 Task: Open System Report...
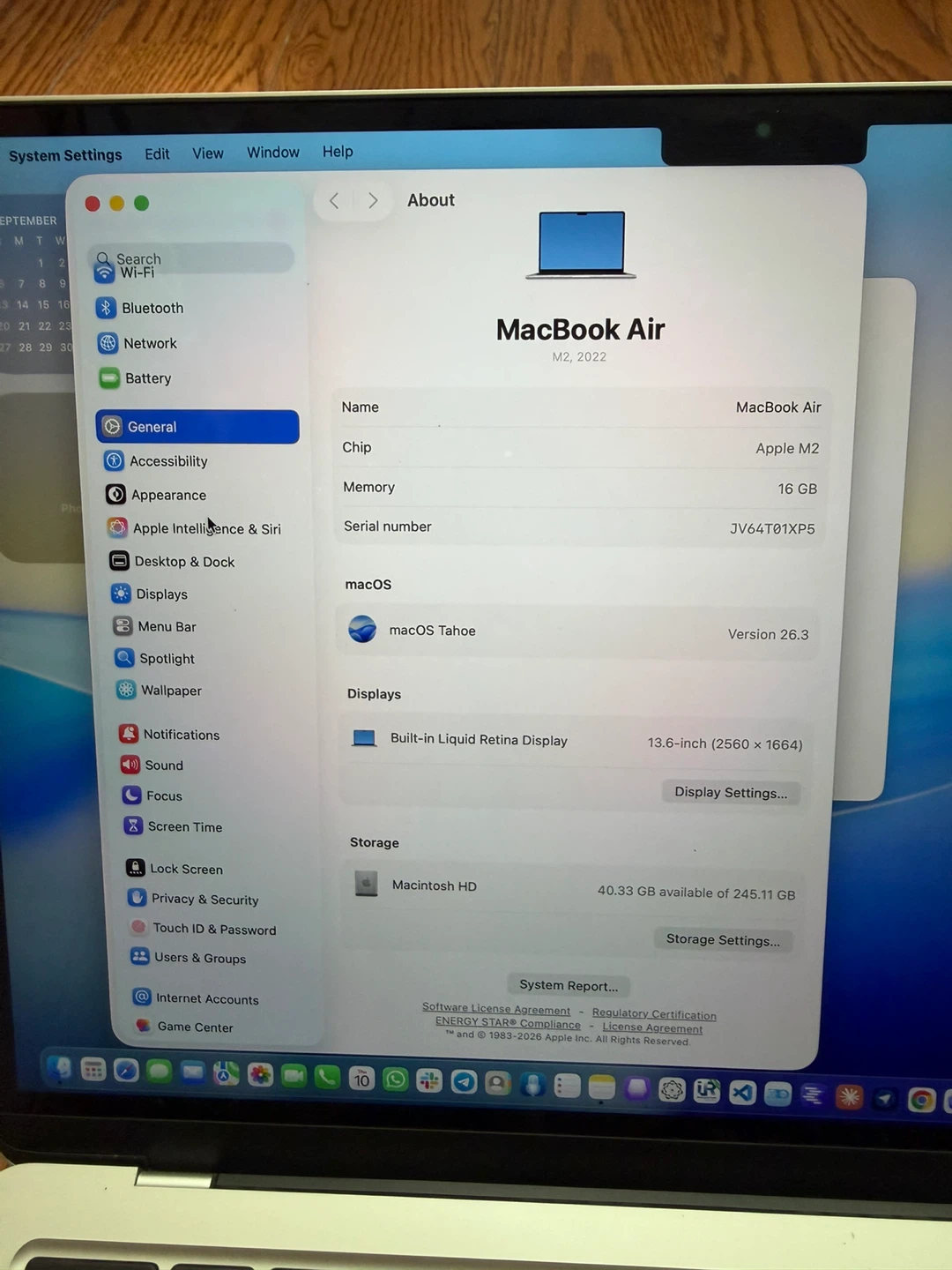(569, 985)
